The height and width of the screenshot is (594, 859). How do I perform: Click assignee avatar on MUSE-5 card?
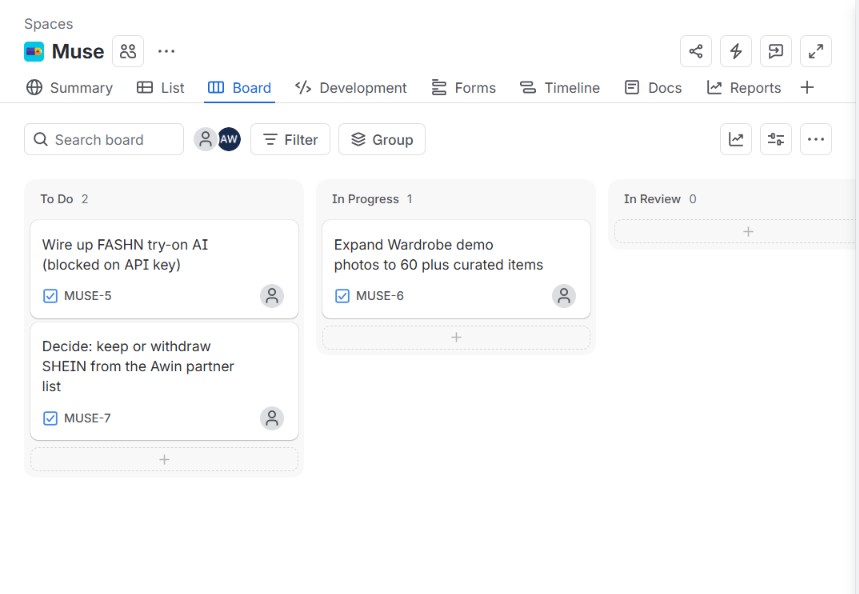tap(272, 296)
